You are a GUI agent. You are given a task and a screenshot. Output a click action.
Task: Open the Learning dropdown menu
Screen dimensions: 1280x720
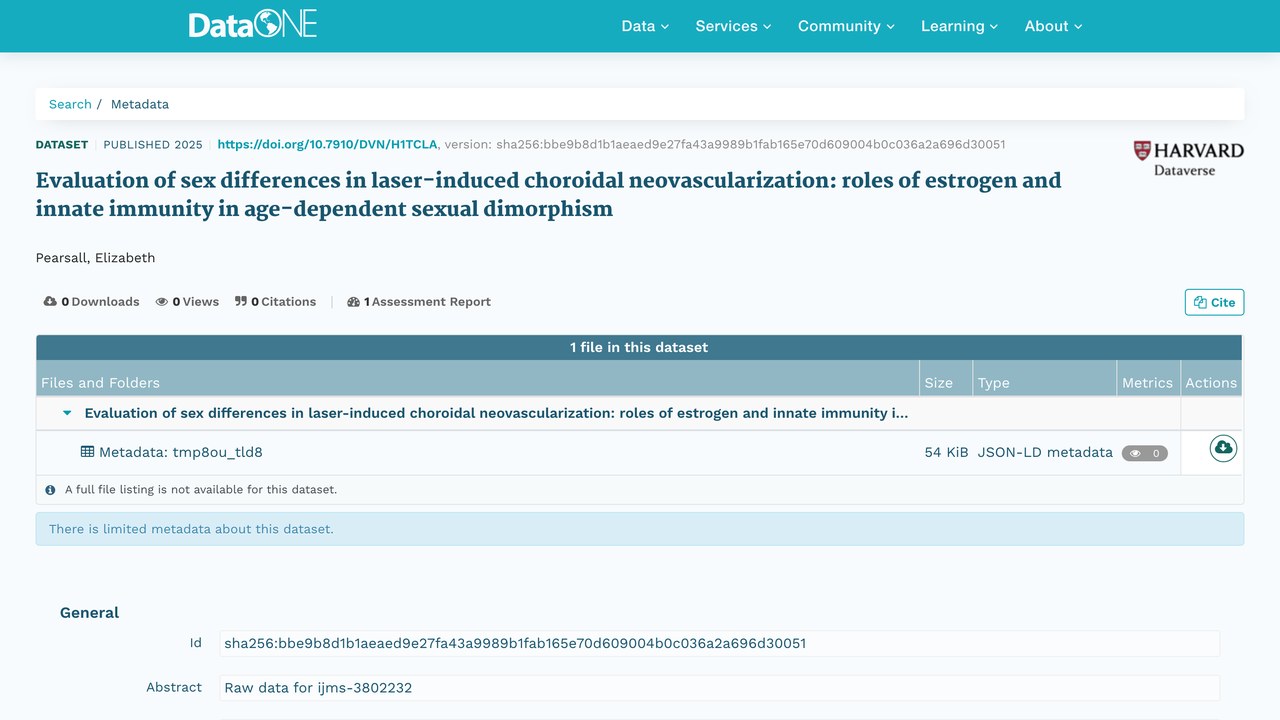pos(960,26)
